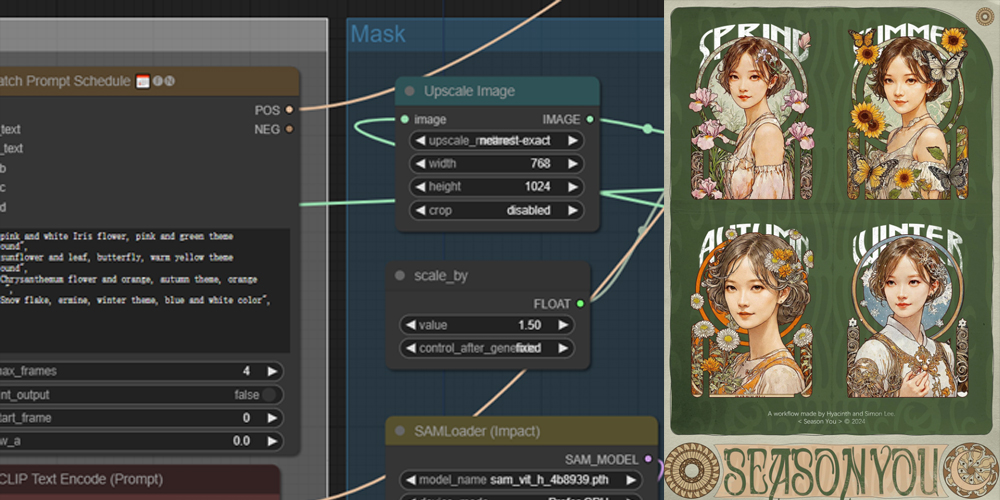Click the start_frame 0 value field
This screenshot has width=1000, height=500.
tap(142, 418)
